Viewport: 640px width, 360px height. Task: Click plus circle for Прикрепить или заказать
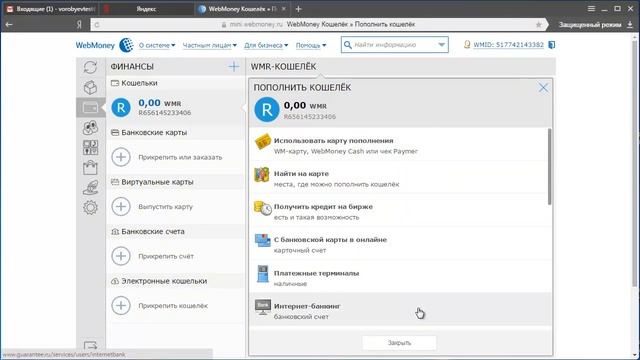coord(121,157)
